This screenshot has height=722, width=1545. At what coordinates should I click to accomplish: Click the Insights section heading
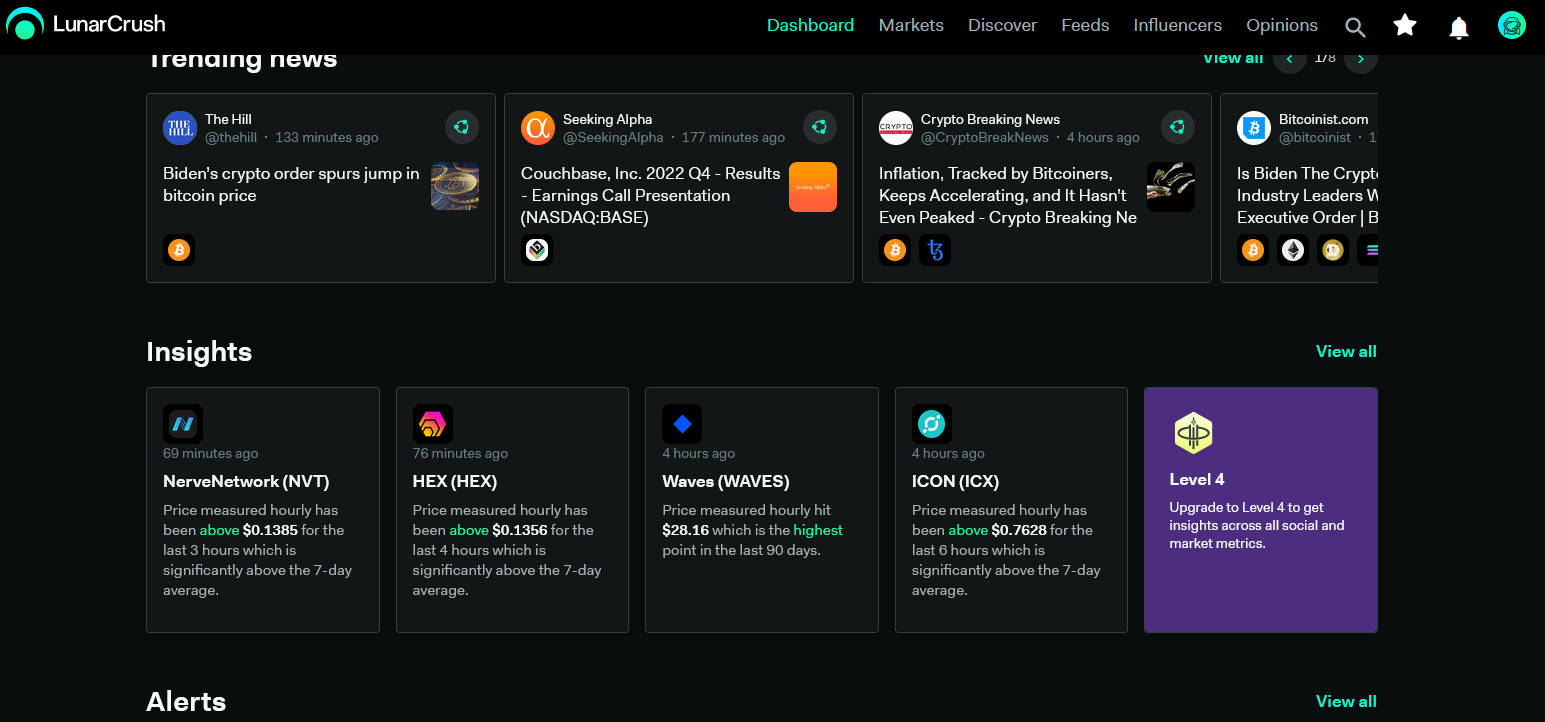[x=199, y=352]
